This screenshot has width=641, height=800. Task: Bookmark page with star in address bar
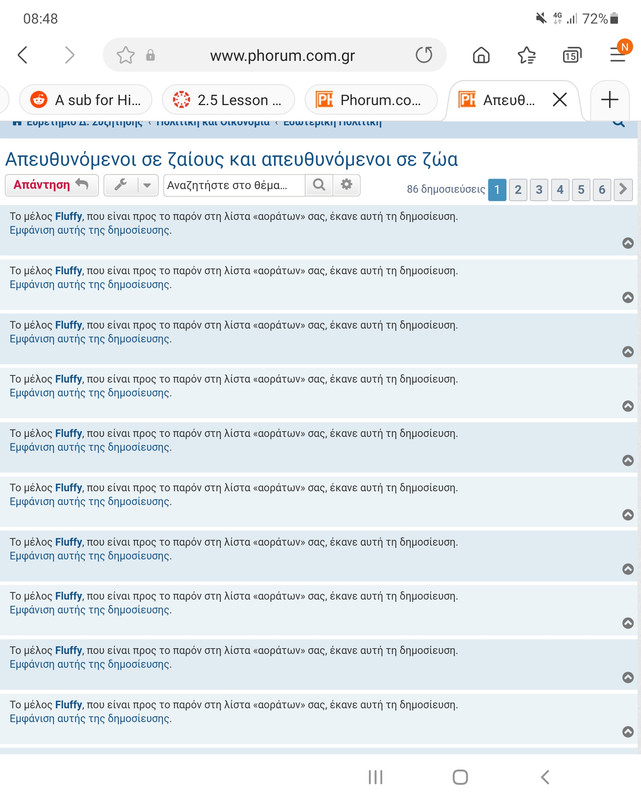pyautogui.click(x=126, y=55)
